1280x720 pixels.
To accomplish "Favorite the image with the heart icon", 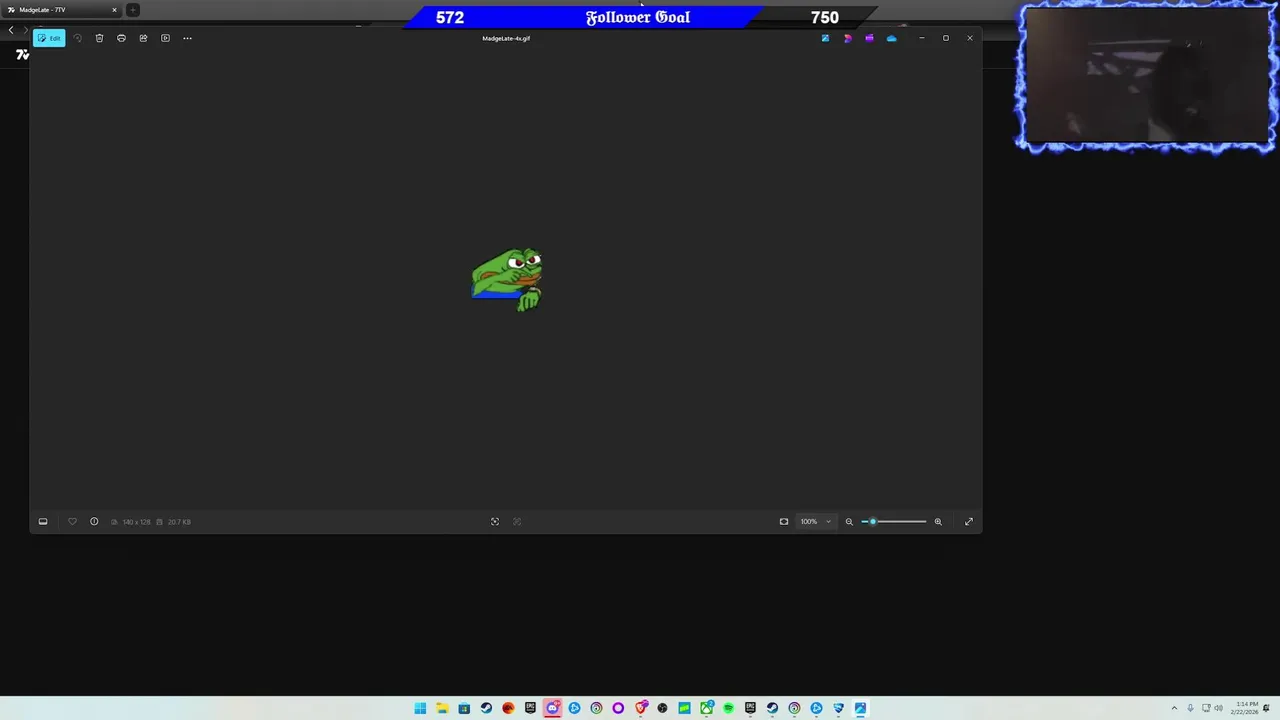I will coord(72,521).
